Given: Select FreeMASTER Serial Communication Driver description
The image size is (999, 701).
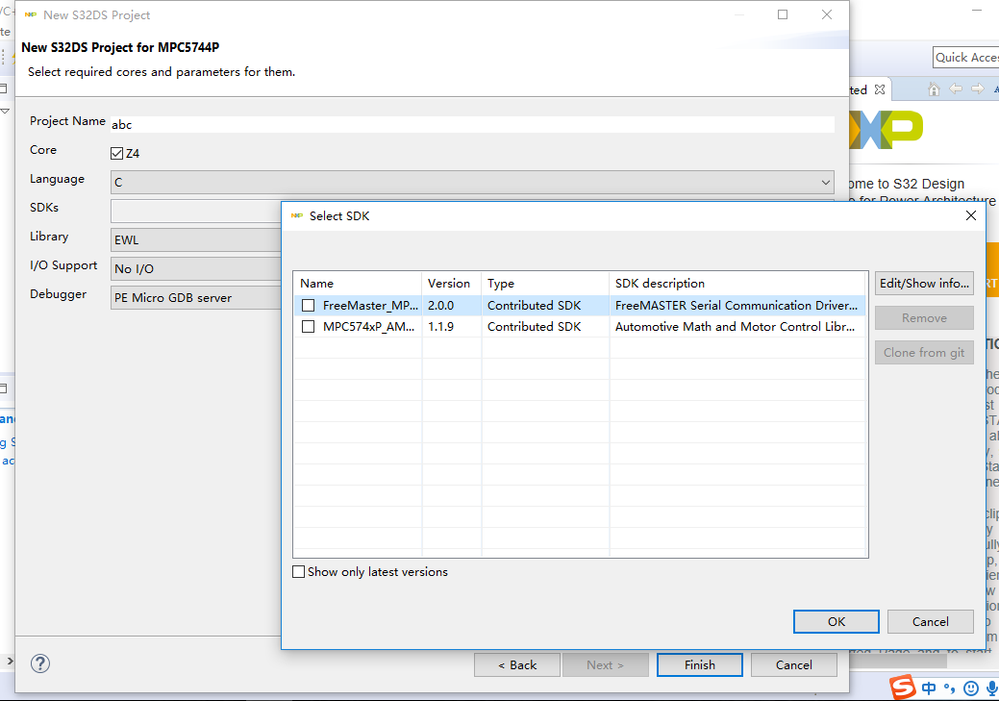Looking at the screenshot, I should (736, 305).
